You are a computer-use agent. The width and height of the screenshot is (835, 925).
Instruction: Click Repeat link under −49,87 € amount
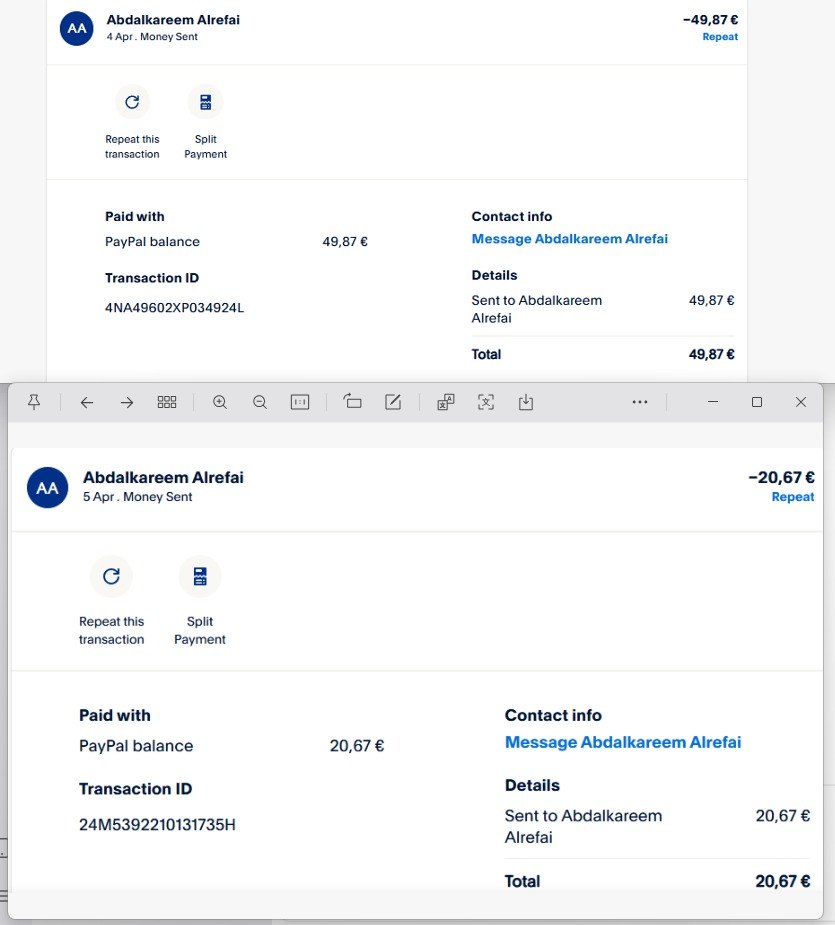point(720,37)
